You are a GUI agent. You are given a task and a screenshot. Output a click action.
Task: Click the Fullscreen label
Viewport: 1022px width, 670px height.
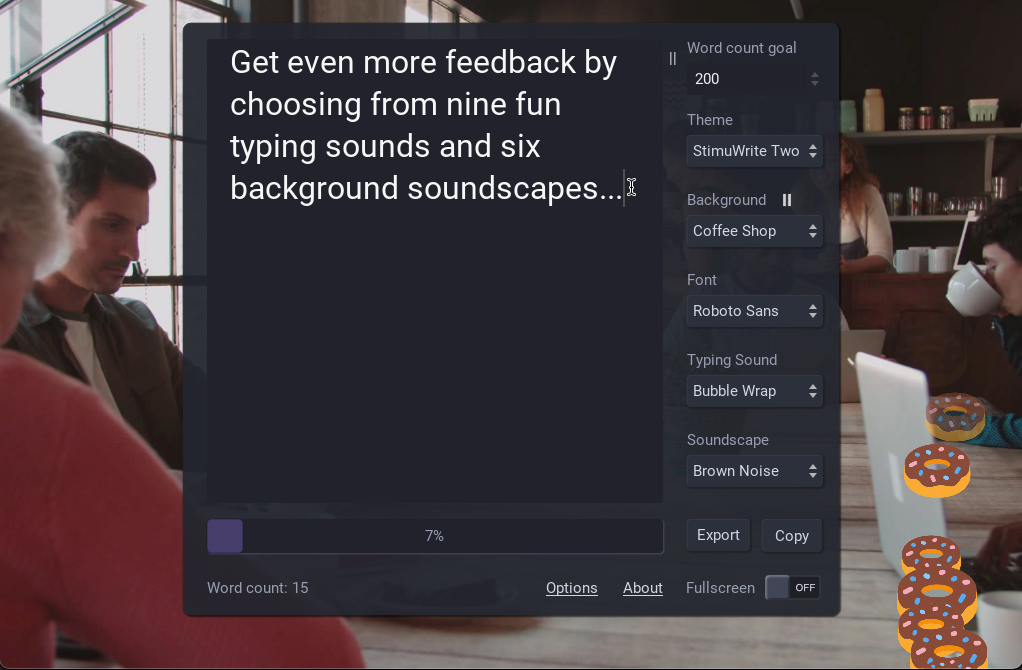(x=720, y=588)
